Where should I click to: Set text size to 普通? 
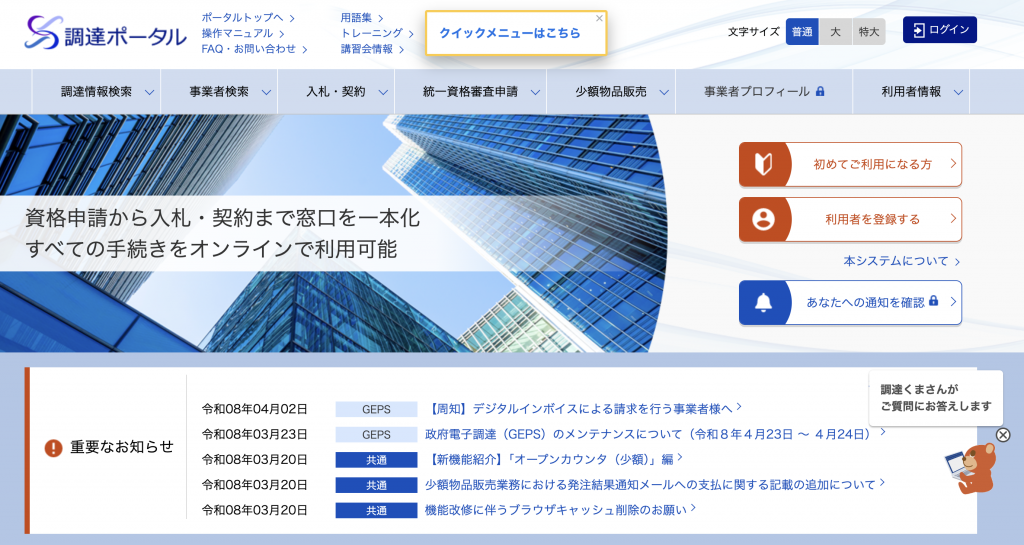point(802,31)
